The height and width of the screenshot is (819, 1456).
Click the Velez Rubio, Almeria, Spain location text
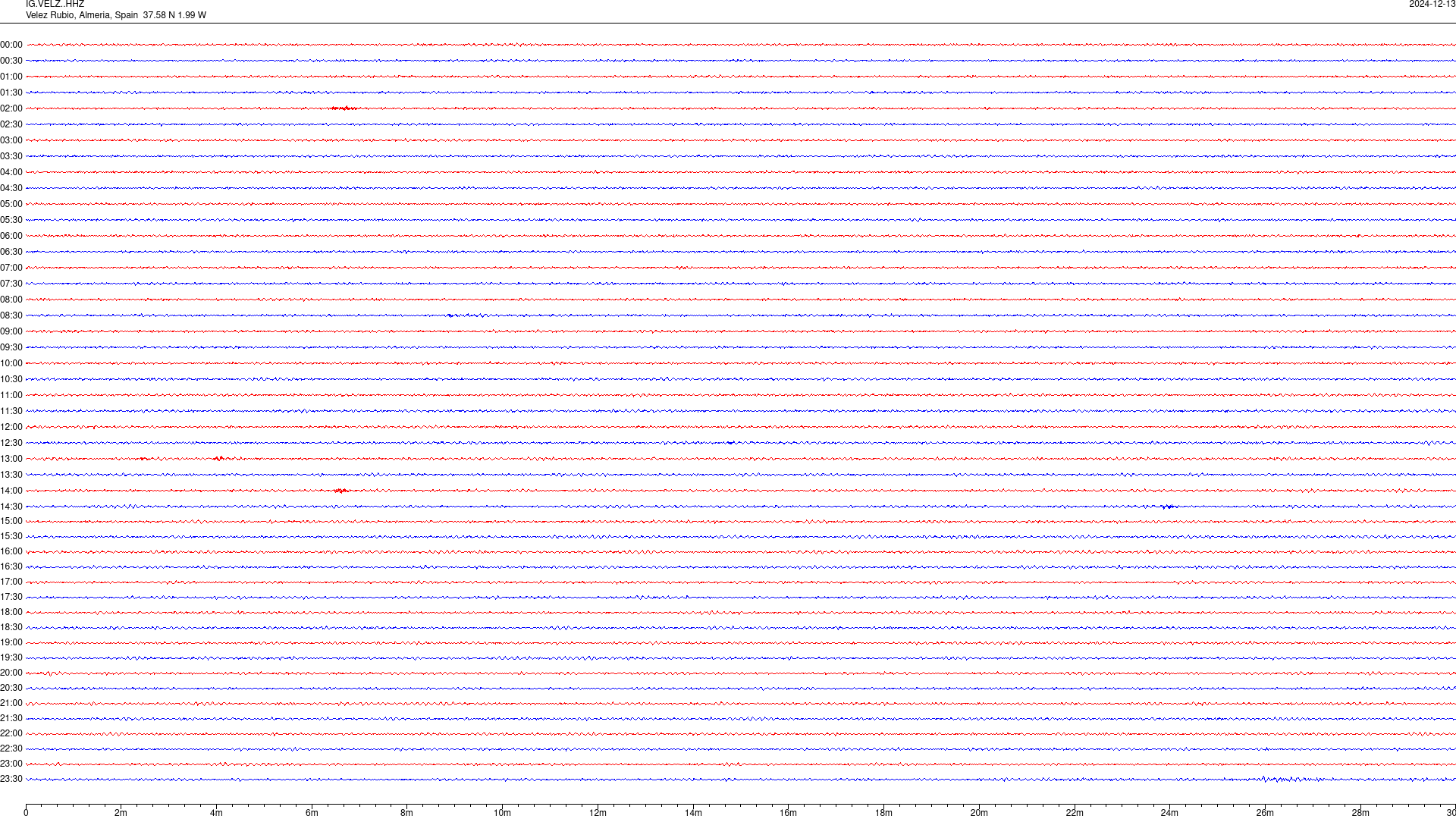(x=82, y=15)
